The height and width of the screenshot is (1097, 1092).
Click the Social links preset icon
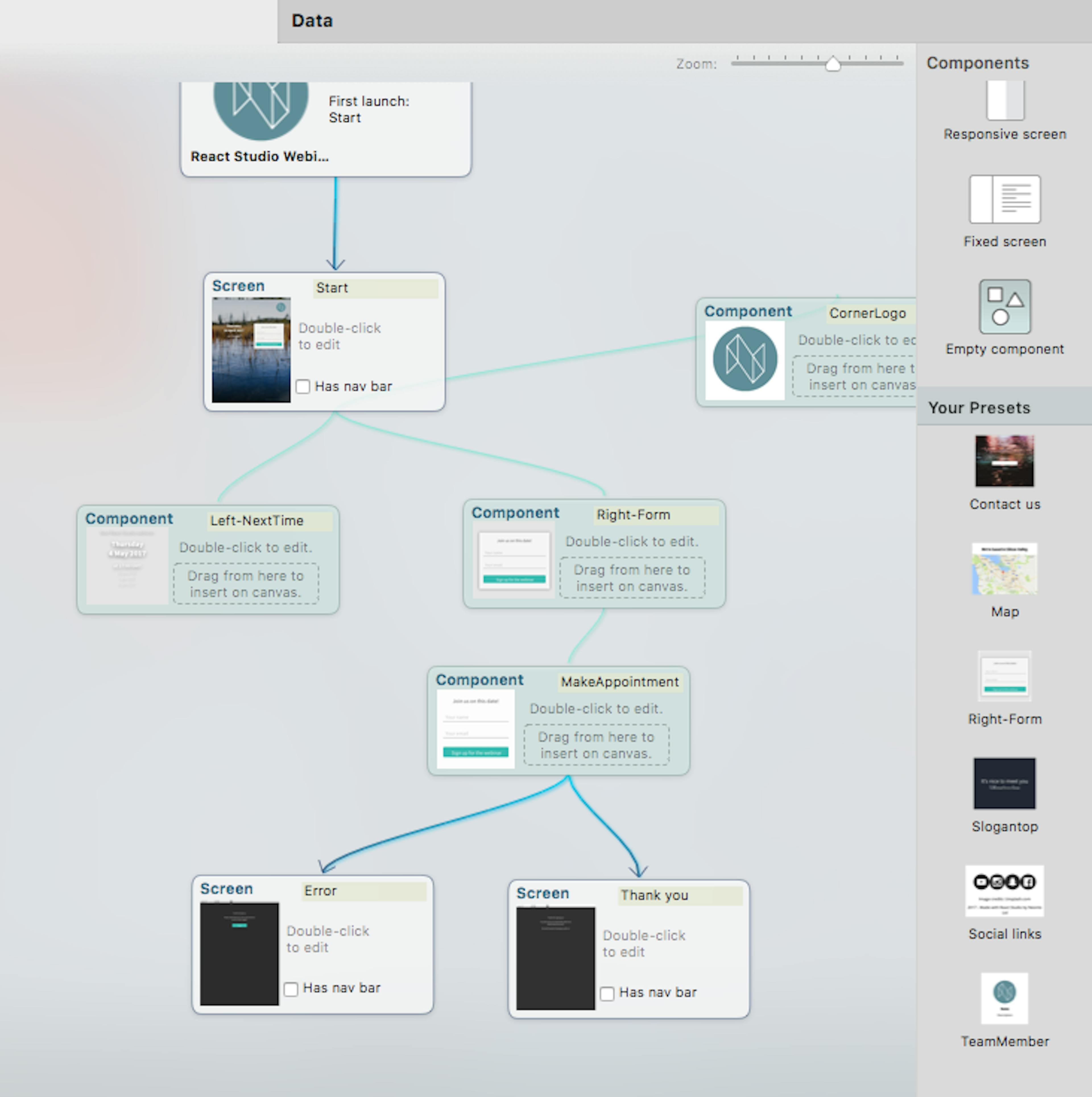click(1005, 891)
